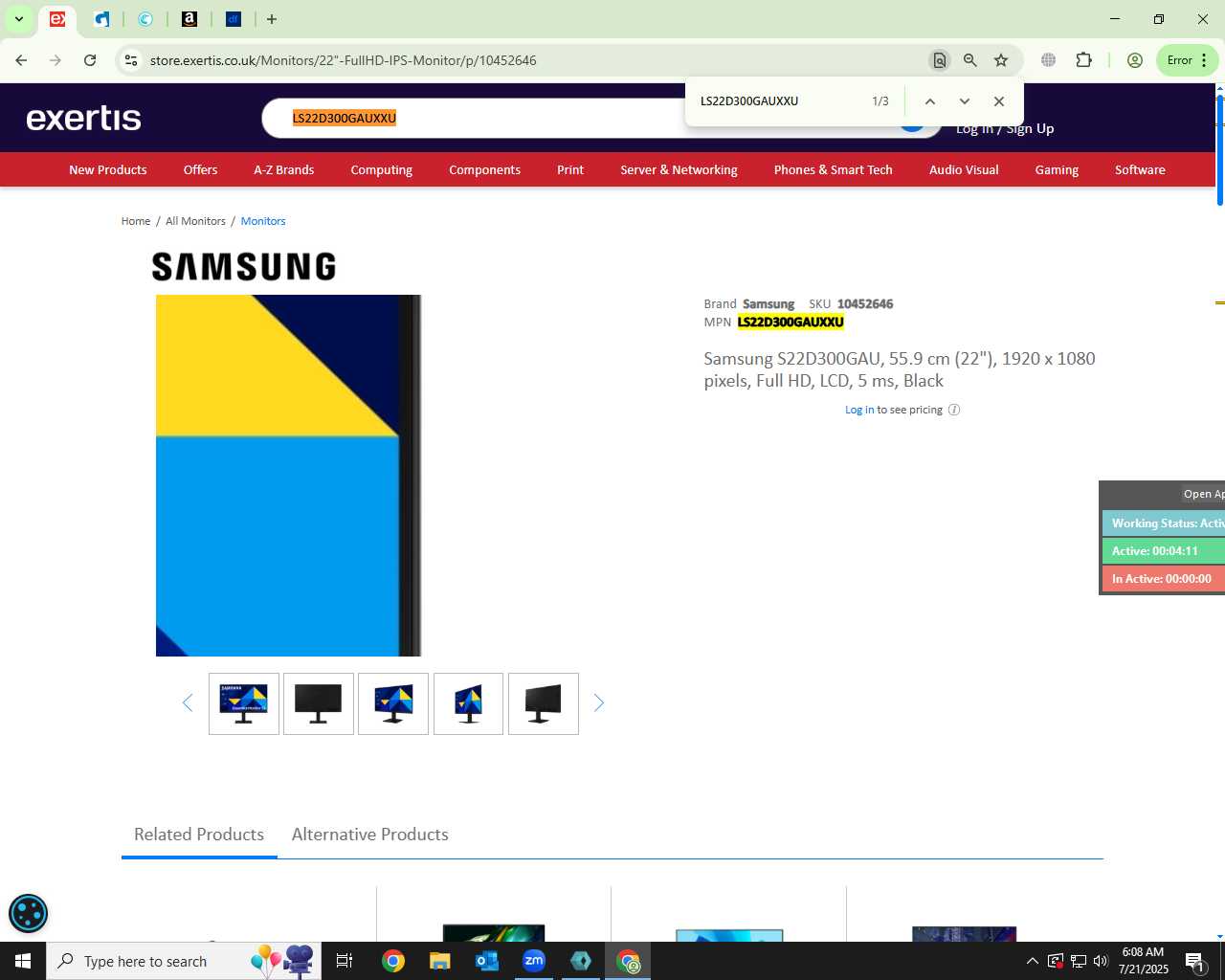The width and height of the screenshot is (1225, 980).
Task: Switch to the Related Products tab
Action: pos(199,835)
